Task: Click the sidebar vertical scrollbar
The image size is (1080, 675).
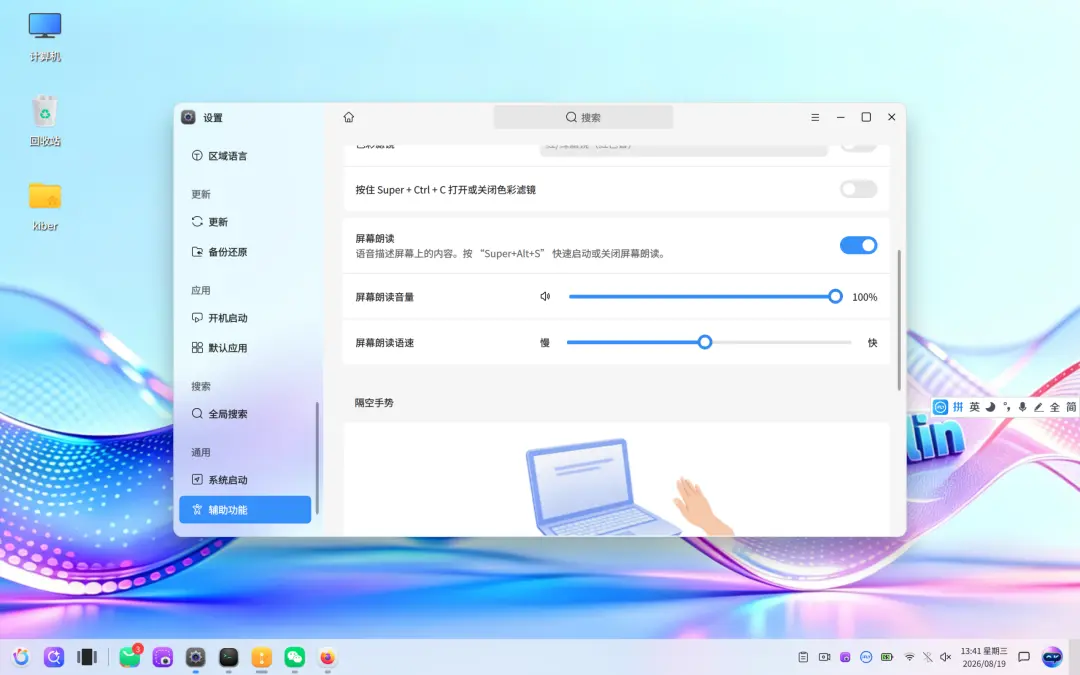Action: (317, 458)
